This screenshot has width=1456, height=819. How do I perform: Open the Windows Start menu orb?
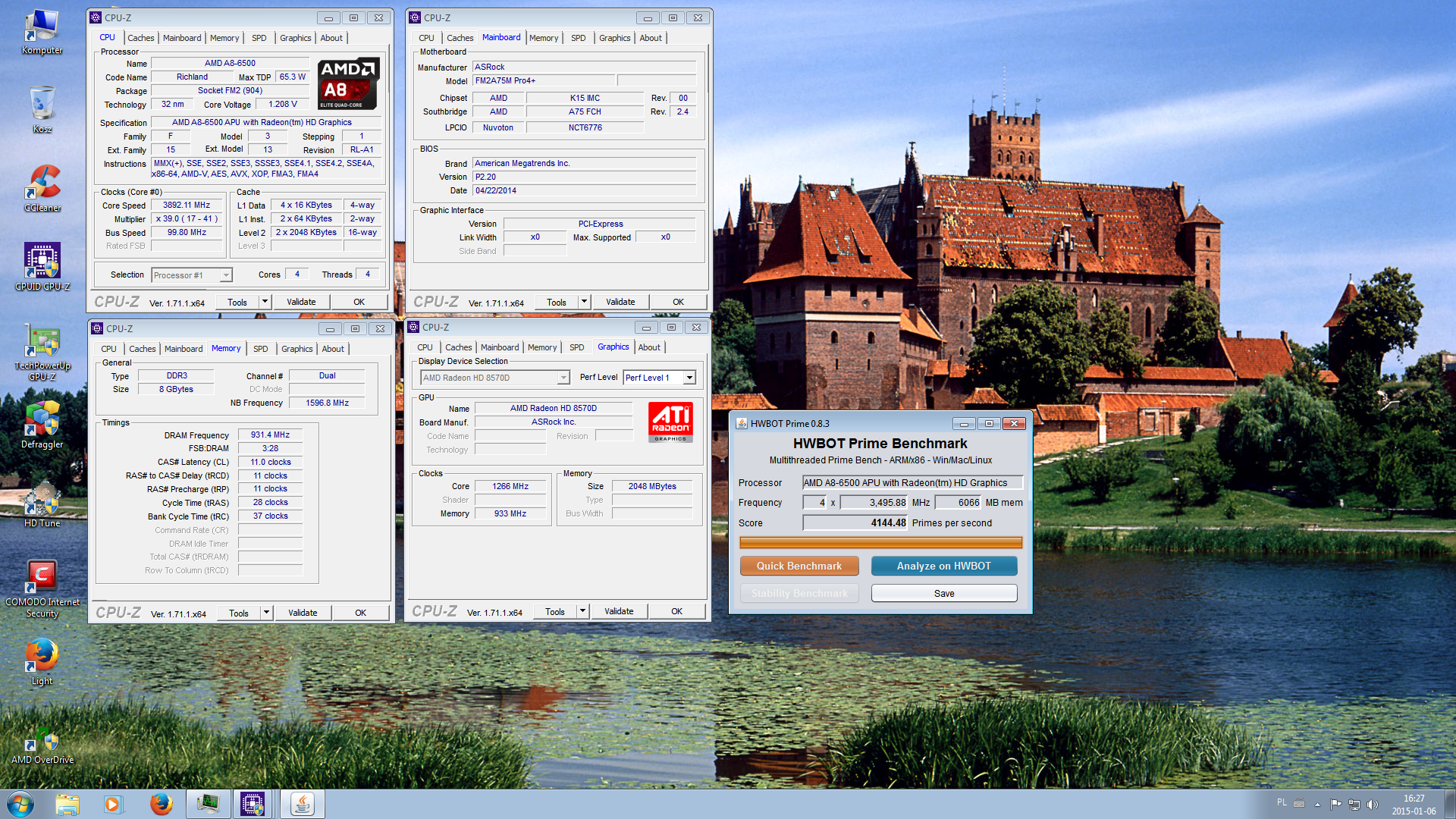click(20, 804)
